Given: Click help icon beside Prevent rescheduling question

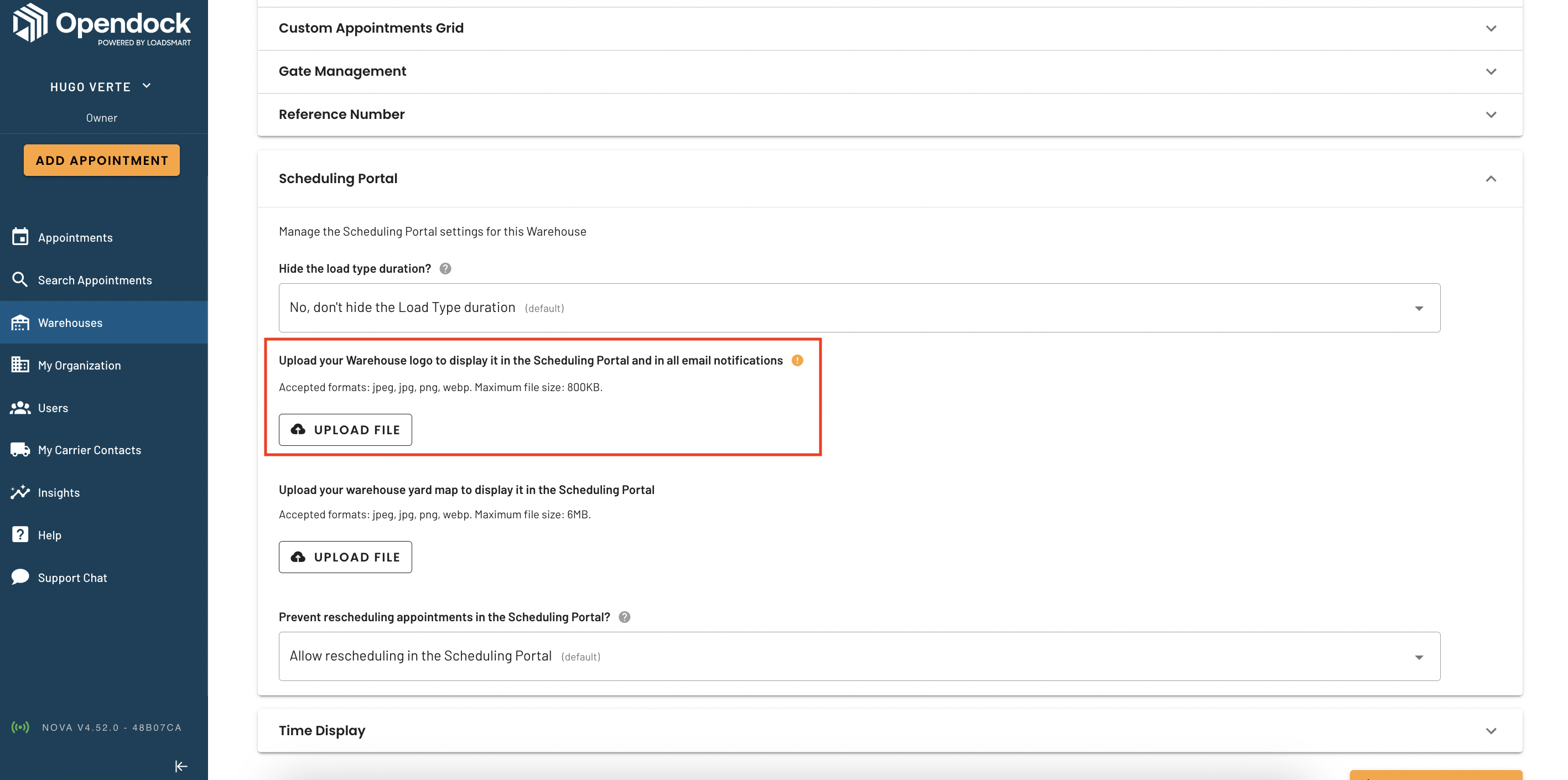Looking at the screenshot, I should pos(625,617).
